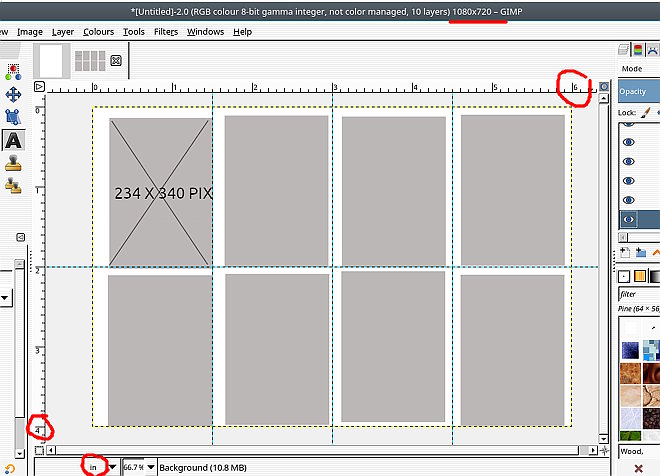Adjust the layer Opacity slider
Image resolution: width=660 pixels, height=476 pixels.
639,91
